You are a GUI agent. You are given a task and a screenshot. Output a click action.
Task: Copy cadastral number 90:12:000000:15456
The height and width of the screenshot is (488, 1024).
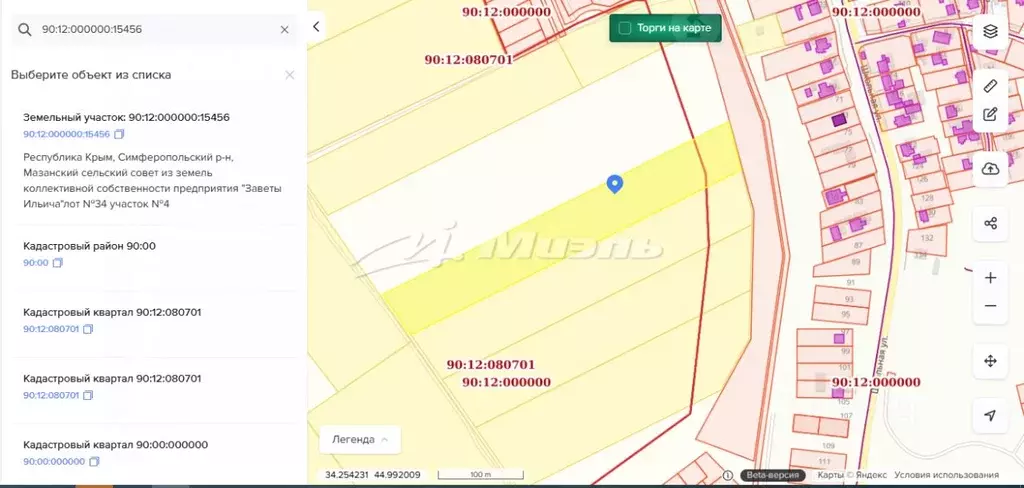coord(119,134)
